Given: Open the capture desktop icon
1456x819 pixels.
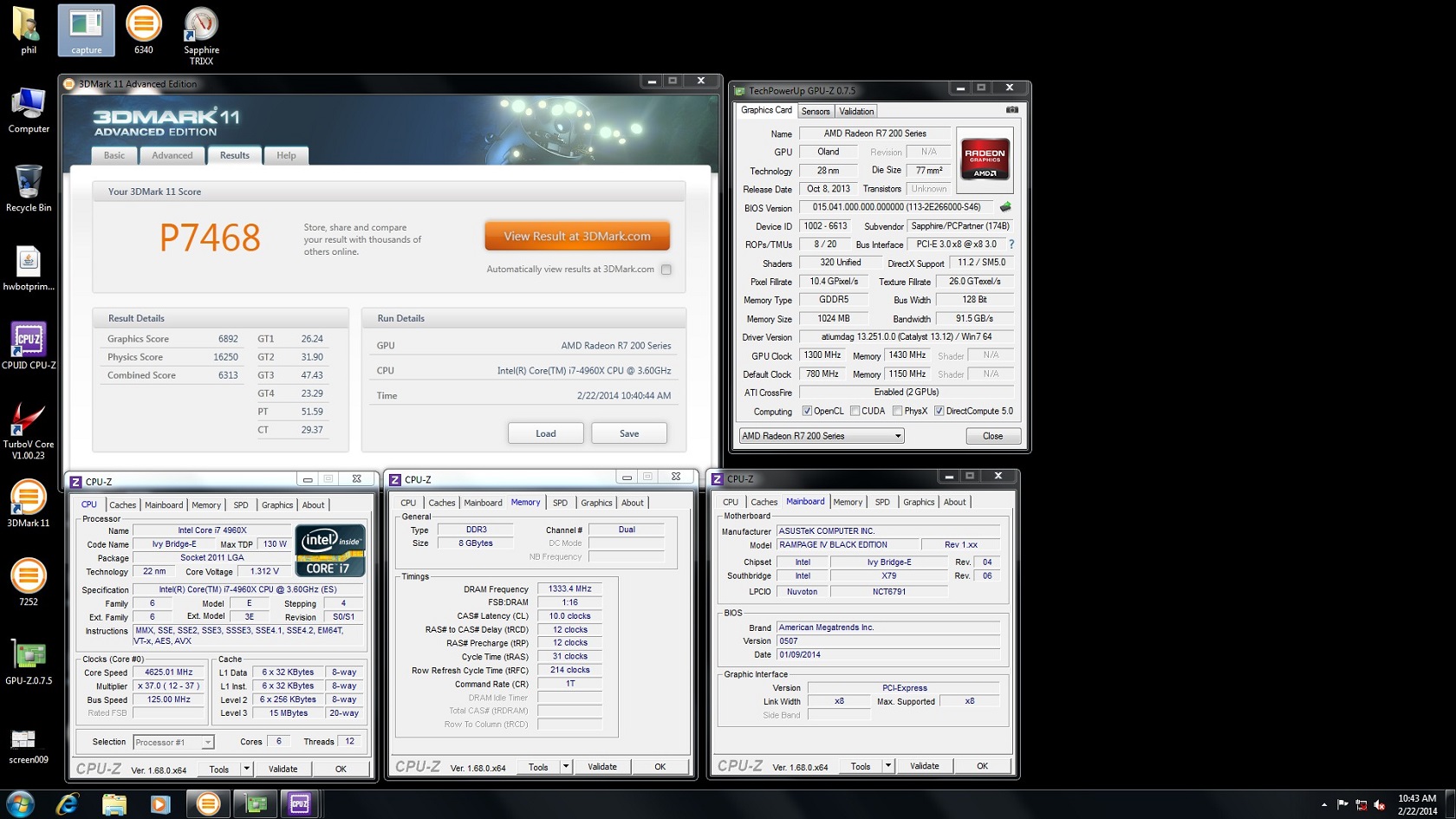Looking at the screenshot, I should click(x=86, y=29).
